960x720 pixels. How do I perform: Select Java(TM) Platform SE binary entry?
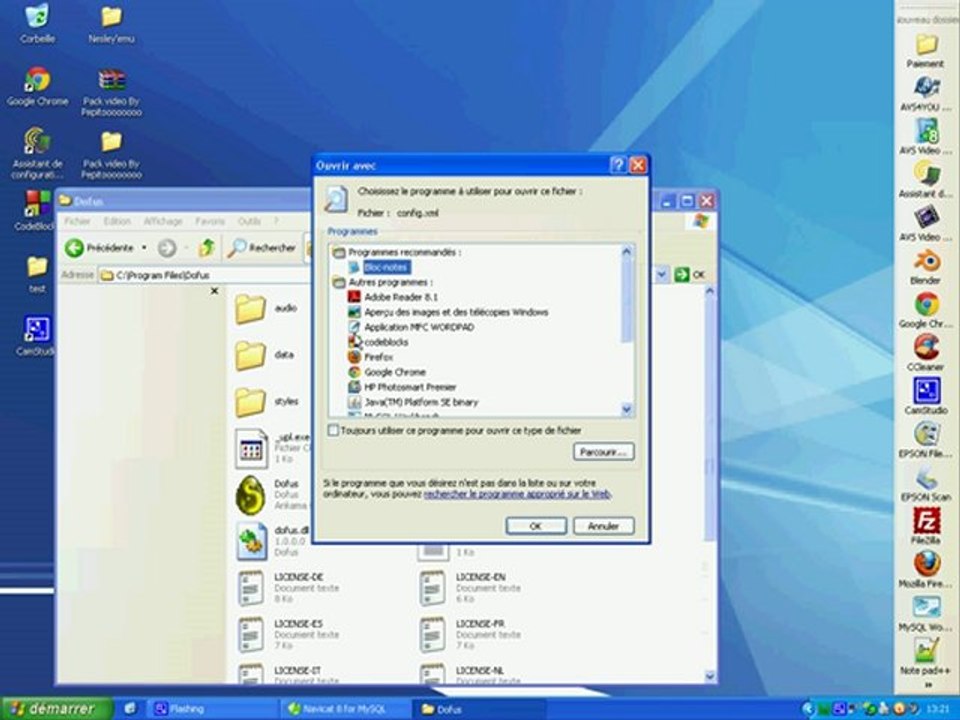pyautogui.click(x=421, y=402)
